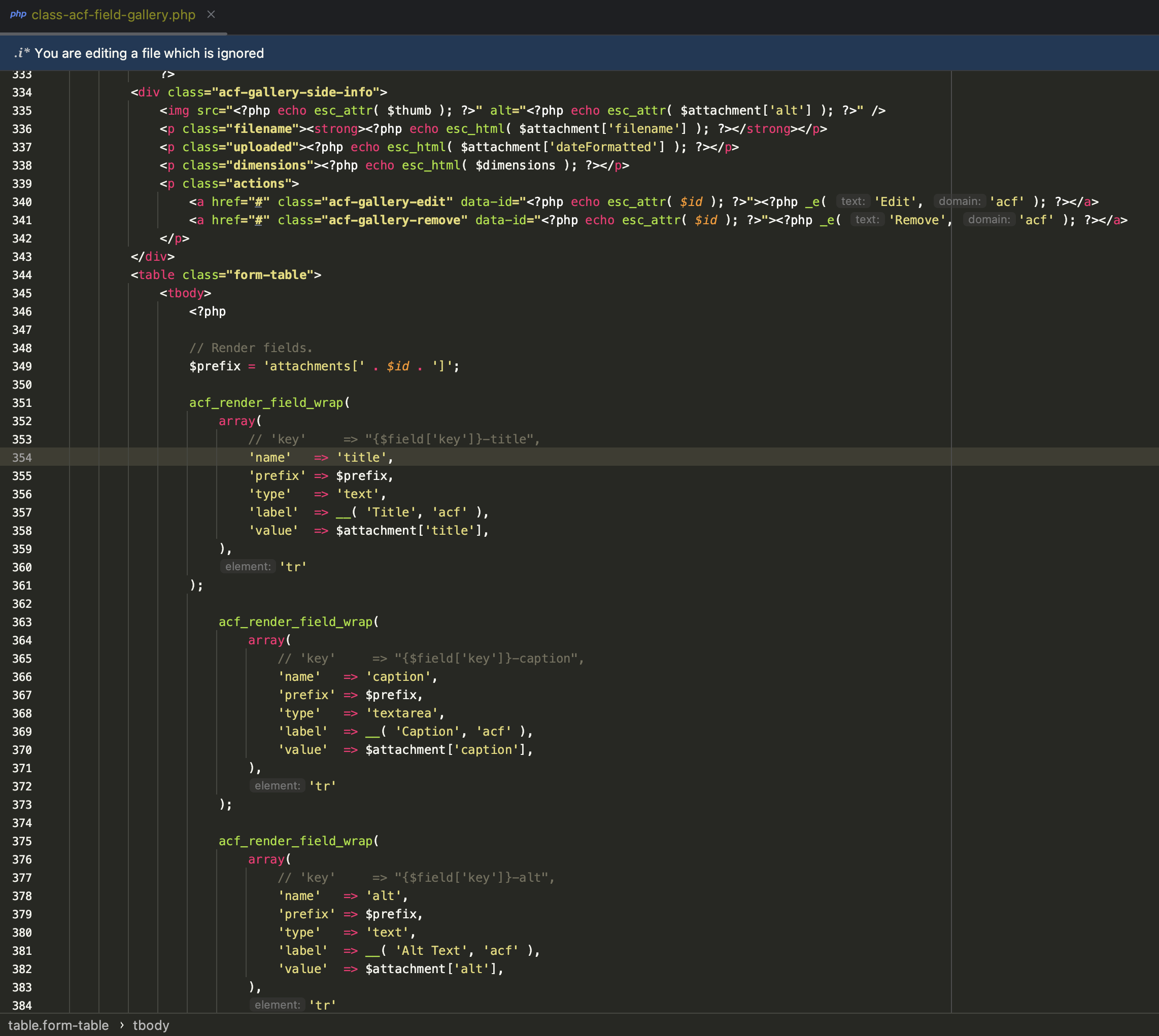Click the <tbody> tag on line 345
Screen dimensions: 1159x1036
pos(186,293)
